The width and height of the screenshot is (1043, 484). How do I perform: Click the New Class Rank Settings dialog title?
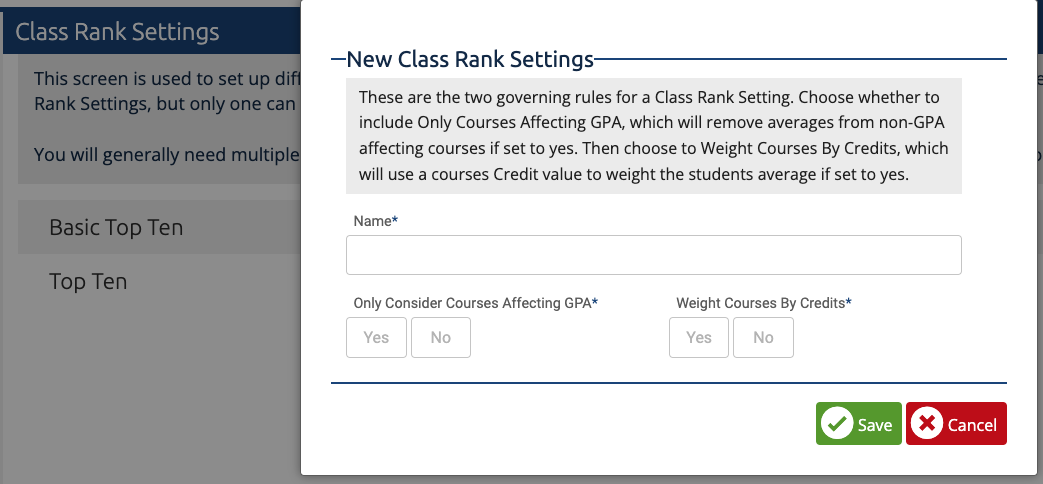pyautogui.click(x=470, y=59)
